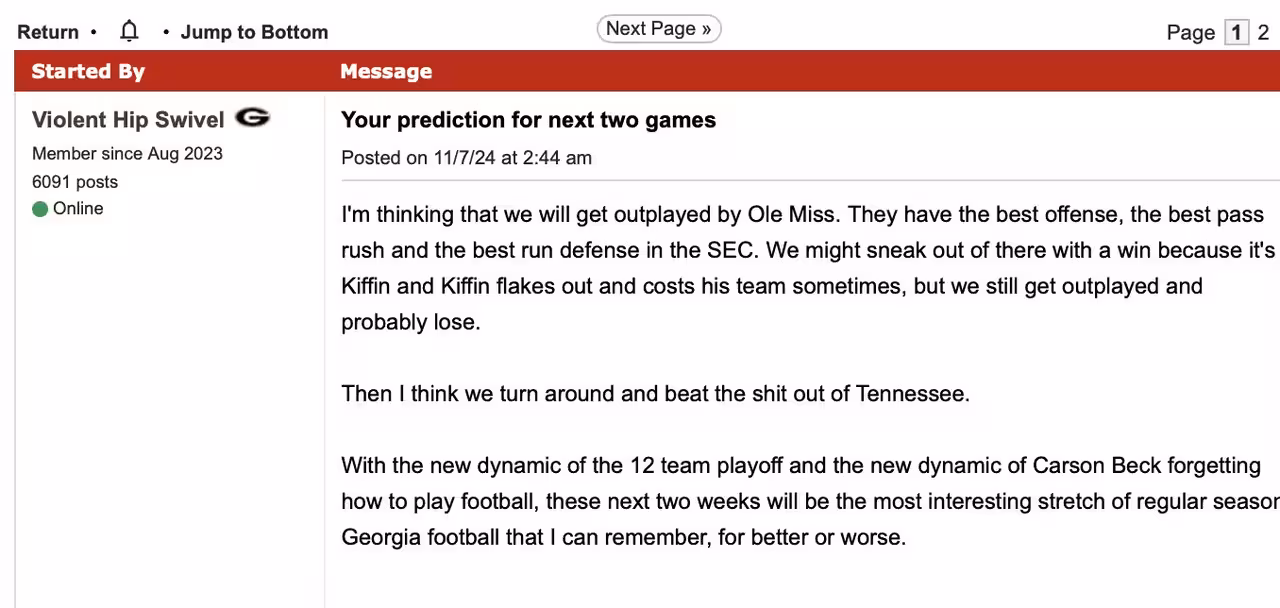Click the Page label beside pagination

coord(1190,32)
